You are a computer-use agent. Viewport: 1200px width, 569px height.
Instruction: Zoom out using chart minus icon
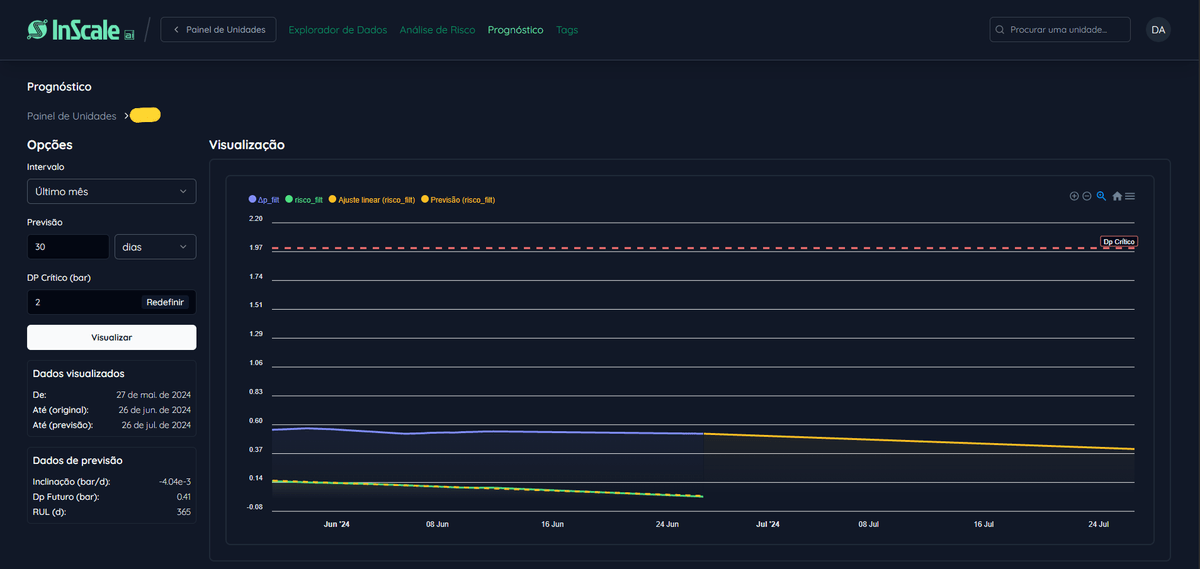click(x=1087, y=196)
